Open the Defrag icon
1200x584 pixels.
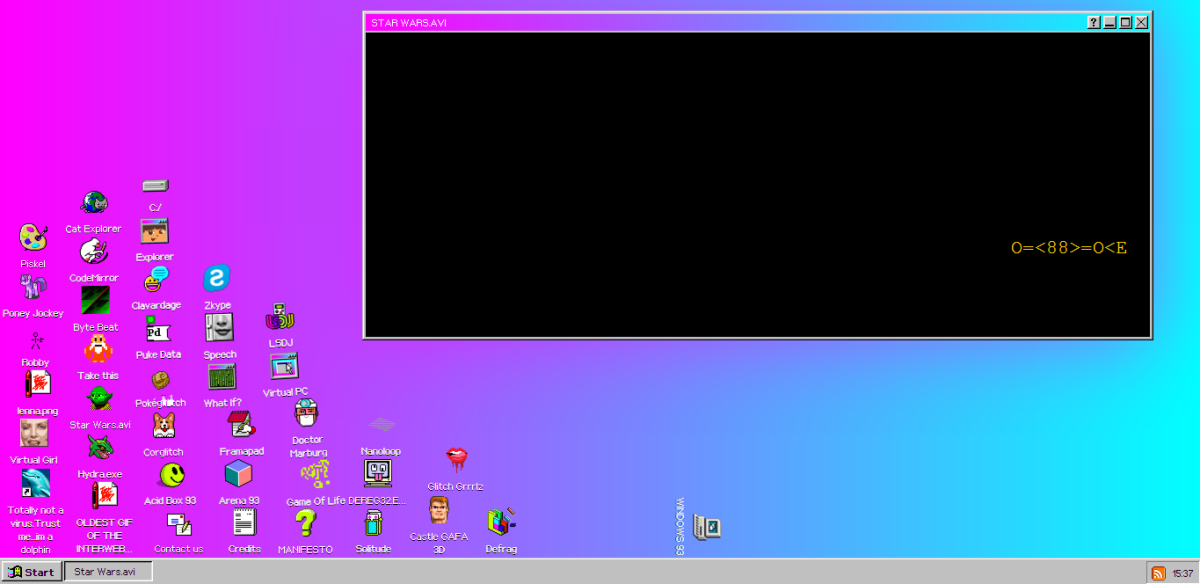tap(502, 523)
